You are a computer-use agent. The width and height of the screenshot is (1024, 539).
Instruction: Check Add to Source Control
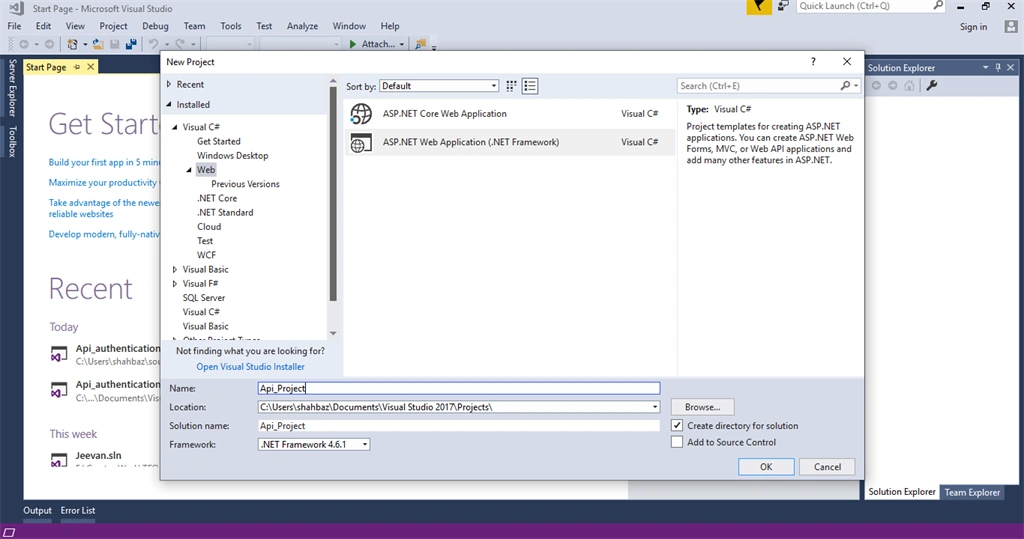677,442
